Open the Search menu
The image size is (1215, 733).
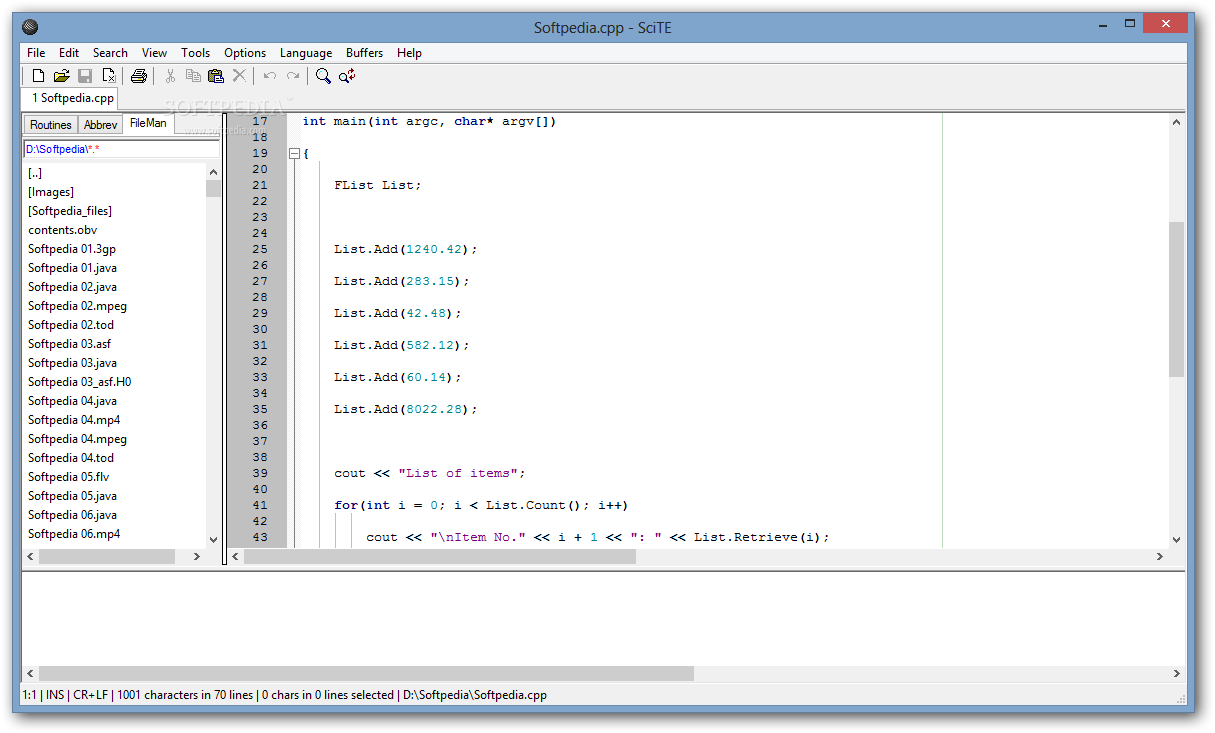tap(110, 53)
